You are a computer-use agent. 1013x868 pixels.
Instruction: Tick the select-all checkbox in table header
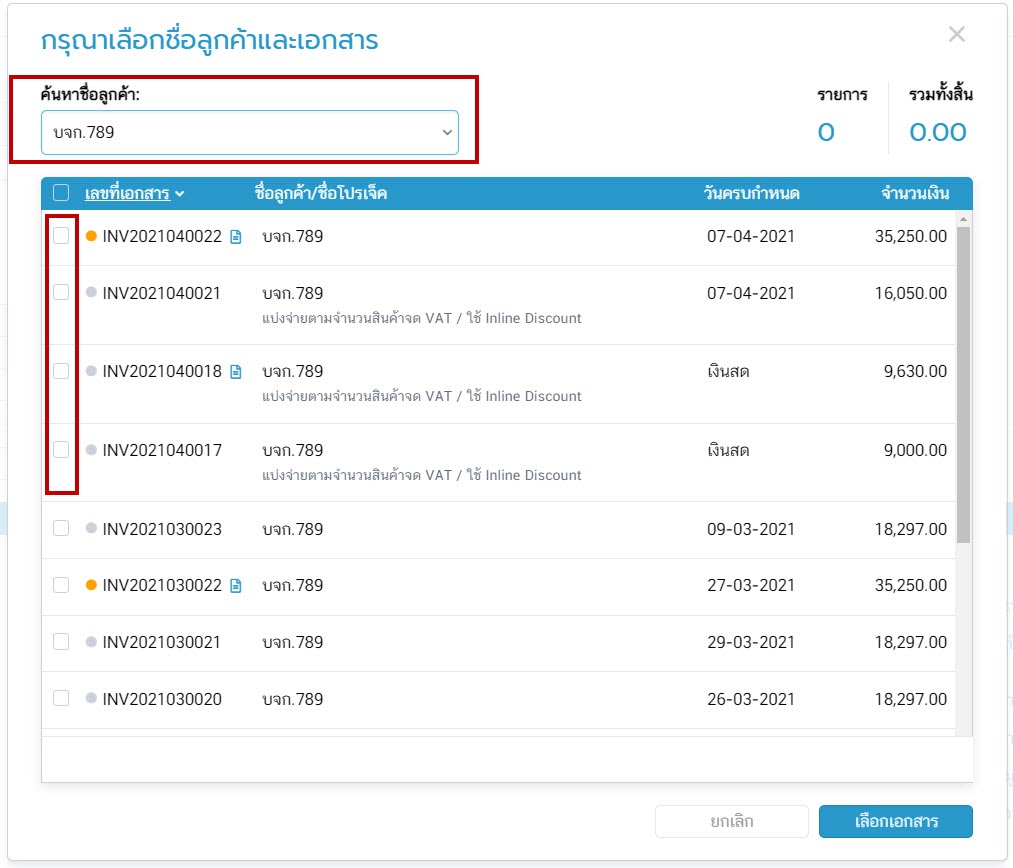click(61, 193)
